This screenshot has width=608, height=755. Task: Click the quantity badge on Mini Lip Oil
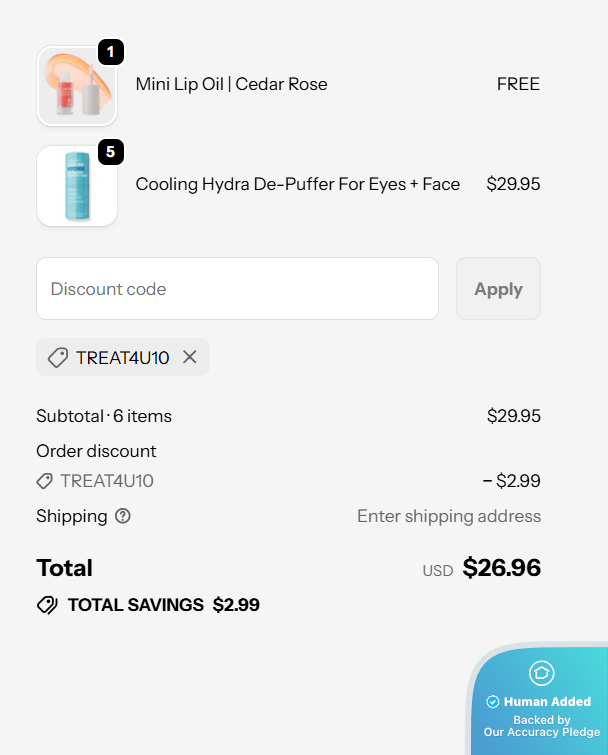[110, 51]
